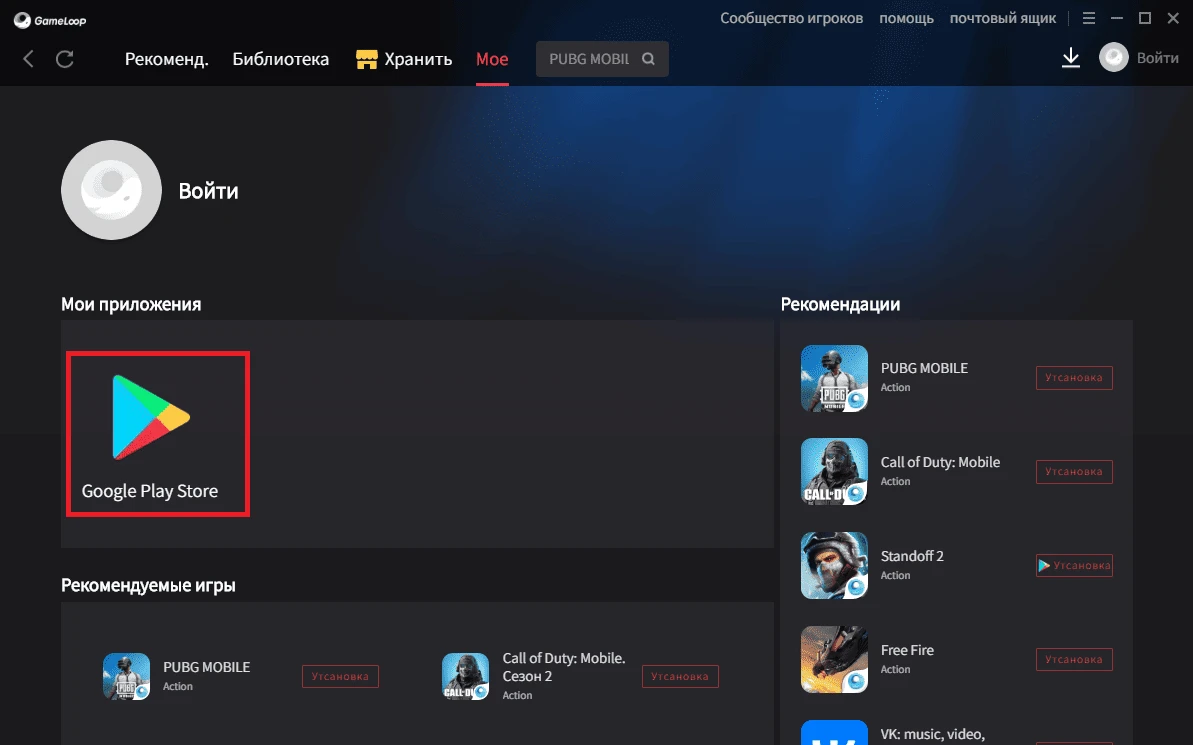Screen dimensions: 1193x745
Task: Install PUBG MOBILE from Рекомендации list
Action: [1074, 378]
